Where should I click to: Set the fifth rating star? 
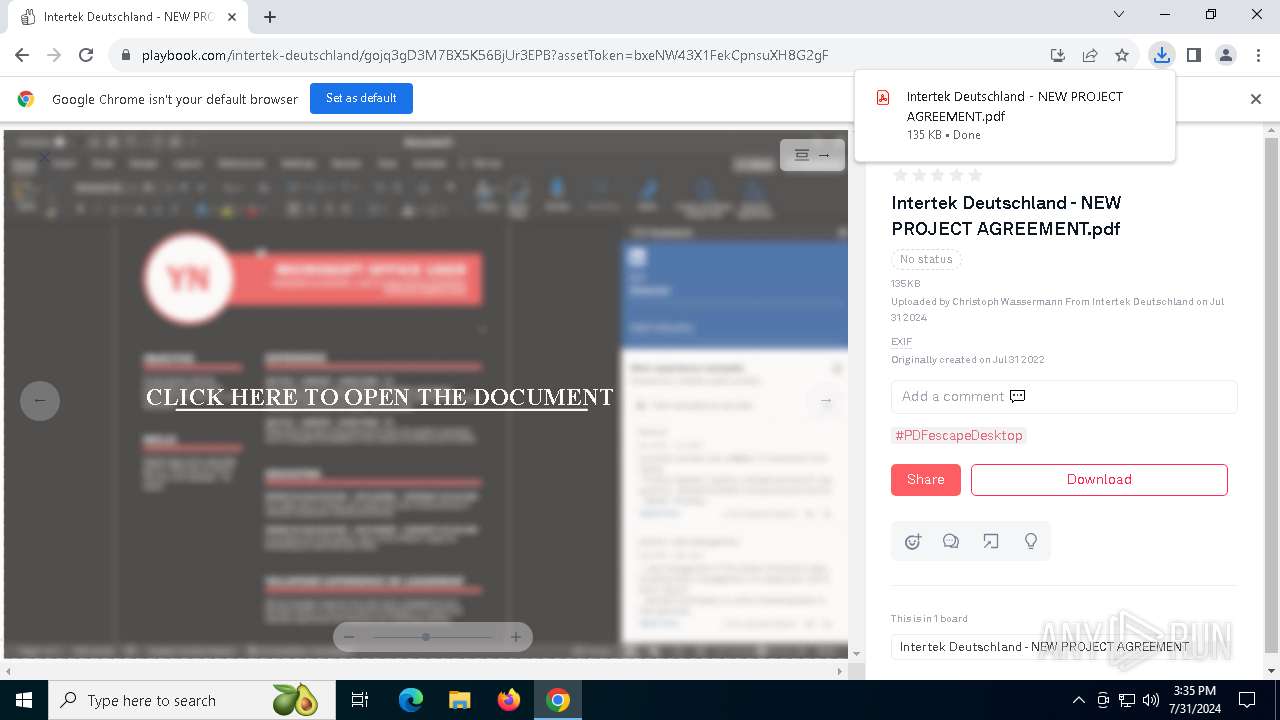click(975, 175)
